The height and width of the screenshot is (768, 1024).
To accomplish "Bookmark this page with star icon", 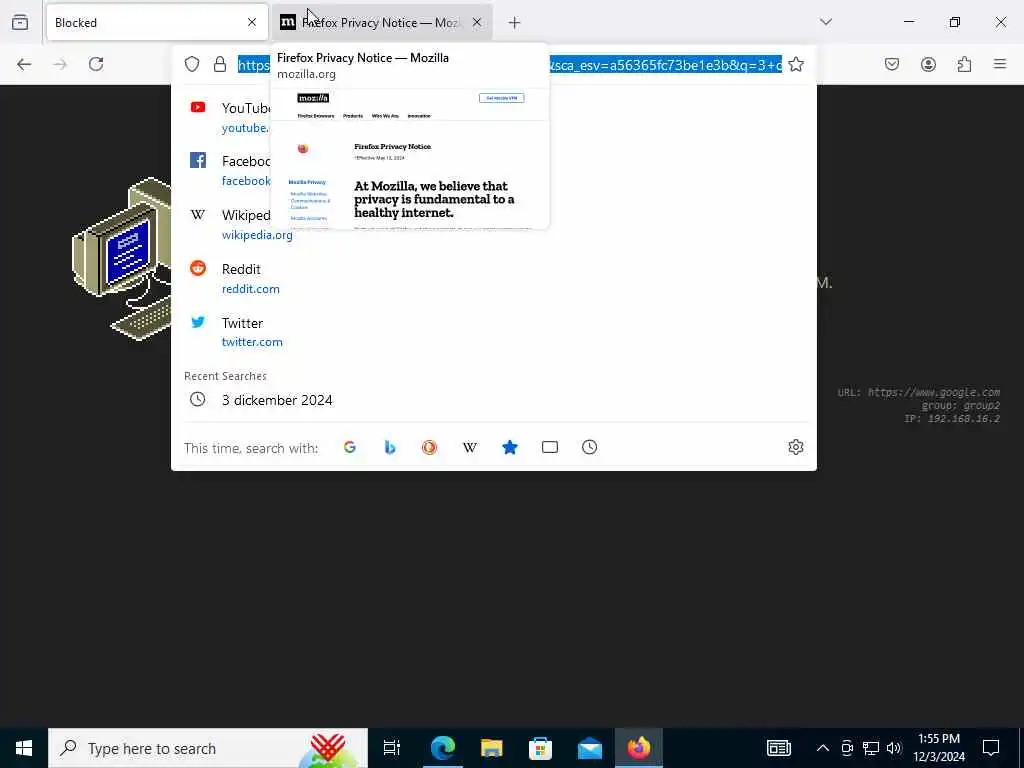I will click(x=796, y=64).
